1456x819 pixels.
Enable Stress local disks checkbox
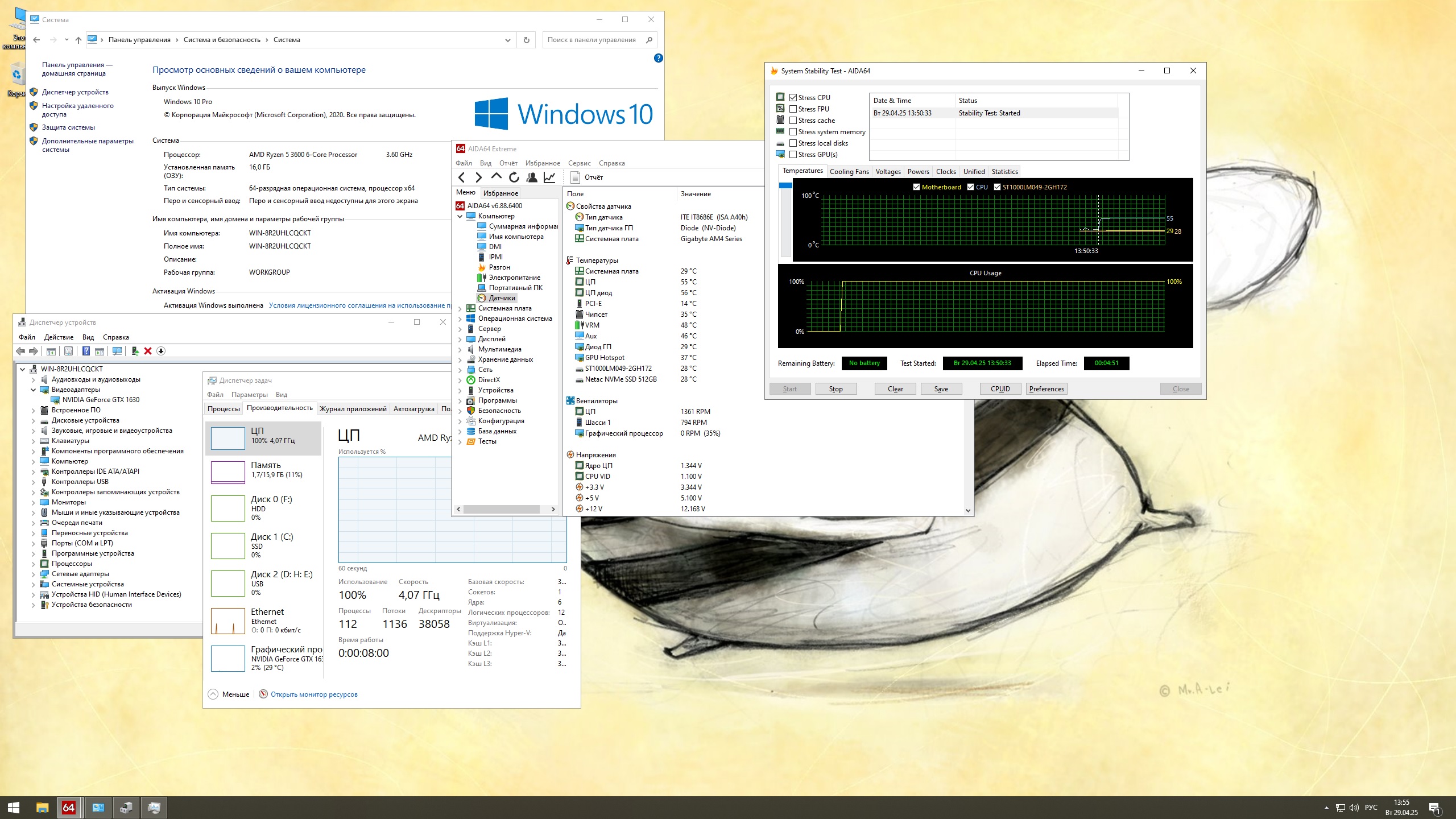pos(793,143)
